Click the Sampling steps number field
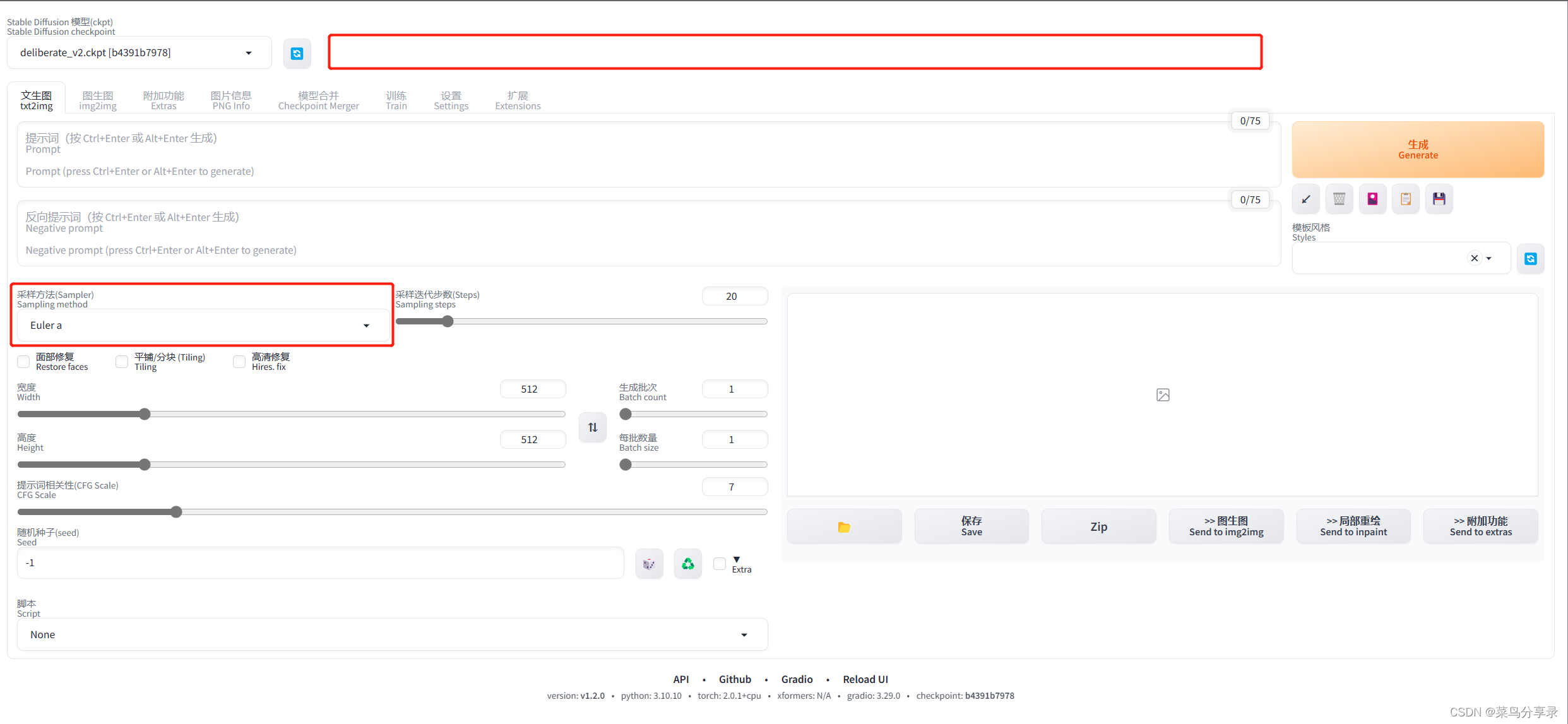Screen dimensions: 1568x724 [735, 297]
